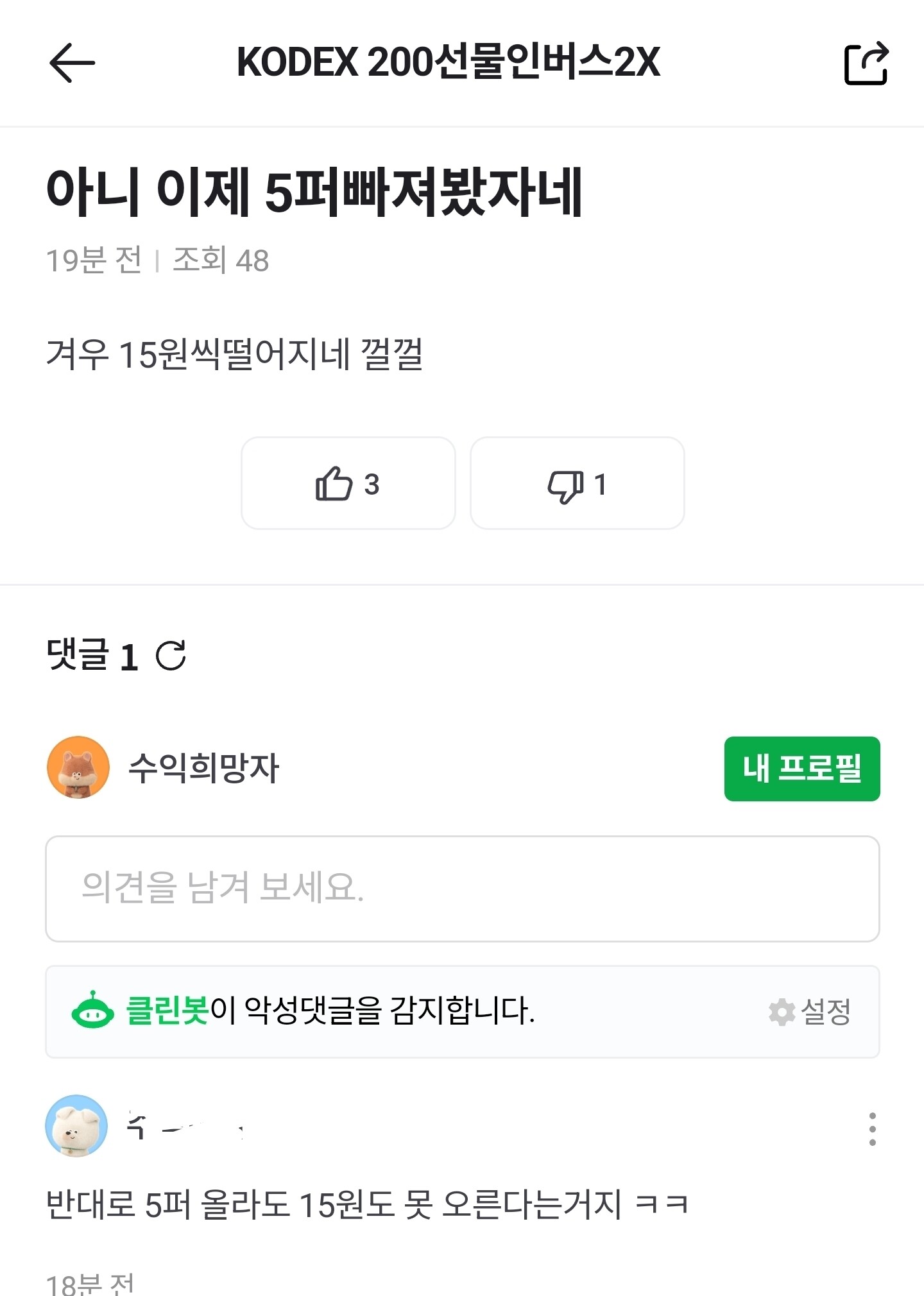Dislike the post with the thumbs-down button
The height and width of the screenshot is (1296, 924).
[x=577, y=484]
